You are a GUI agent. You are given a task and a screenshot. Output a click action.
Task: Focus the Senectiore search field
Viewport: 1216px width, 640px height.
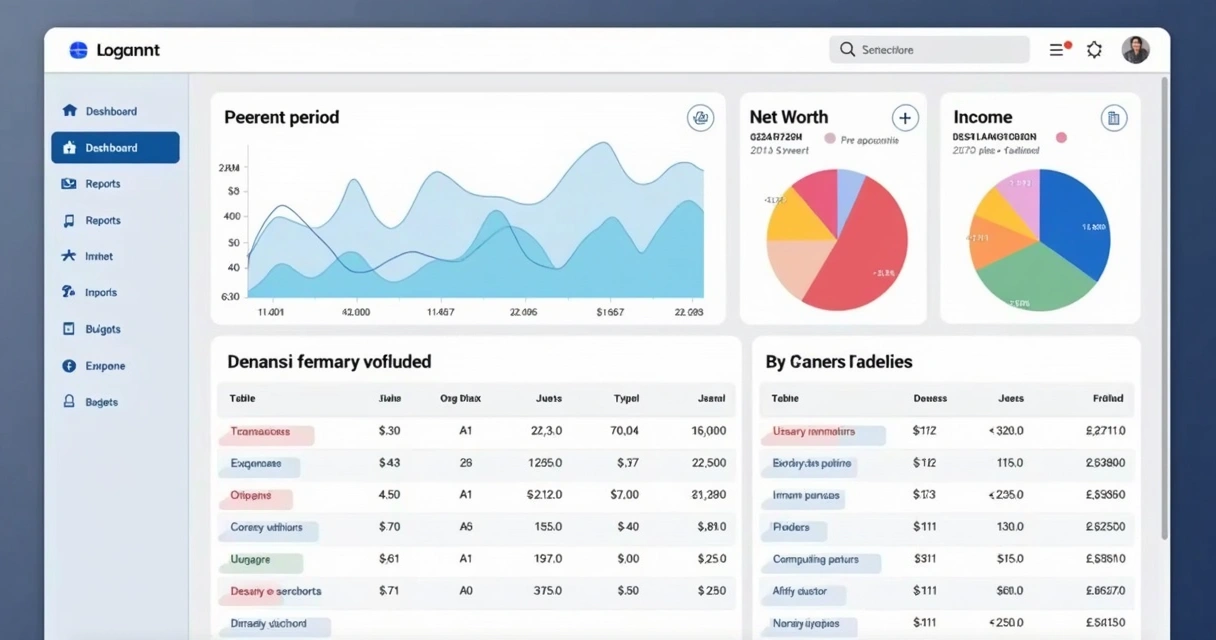(x=929, y=49)
